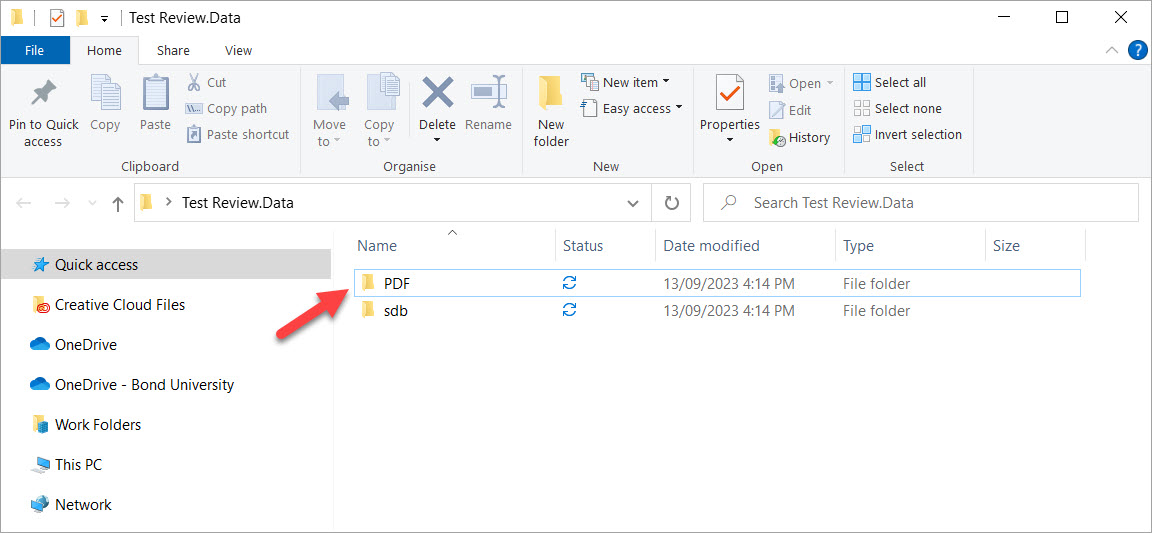Collapse the ribbon with the chevron
The image size is (1152, 533).
(1112, 51)
